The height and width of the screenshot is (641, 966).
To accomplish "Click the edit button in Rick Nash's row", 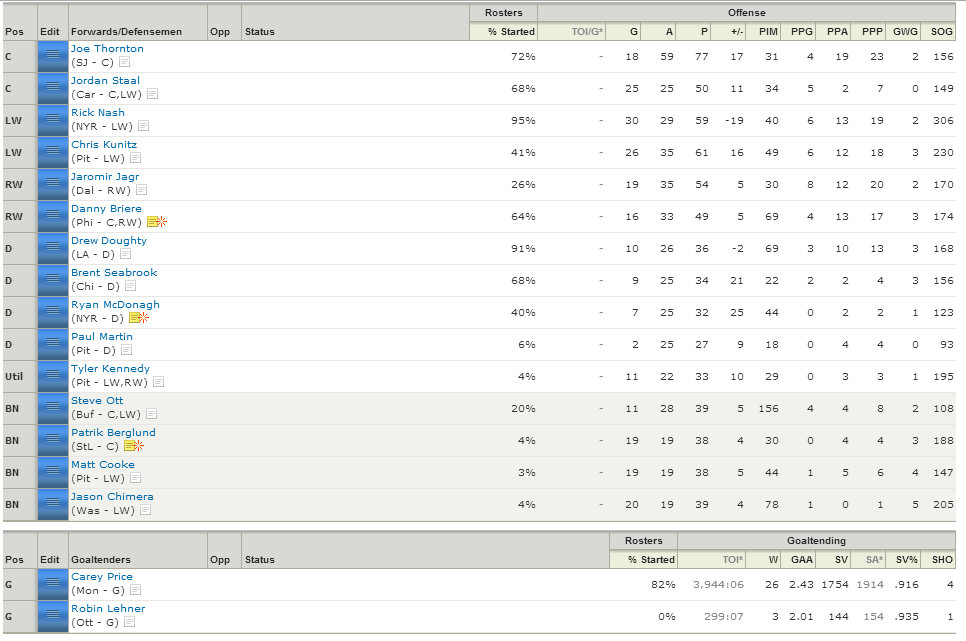I will tap(53, 121).
